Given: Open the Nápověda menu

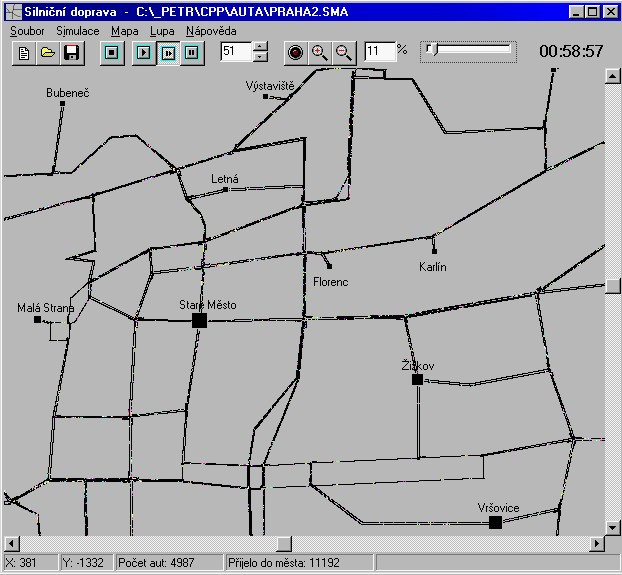Looking at the screenshot, I should [211, 31].
